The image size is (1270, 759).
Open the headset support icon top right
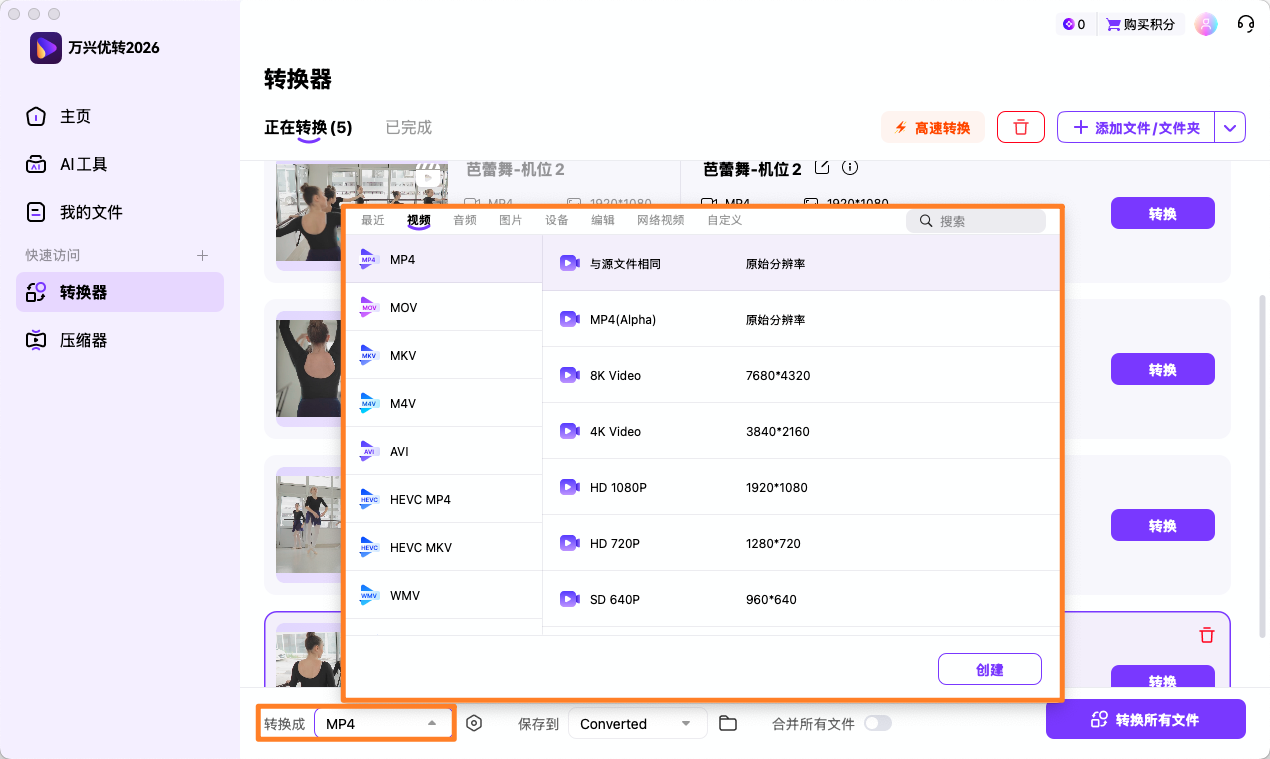[x=1245, y=23]
